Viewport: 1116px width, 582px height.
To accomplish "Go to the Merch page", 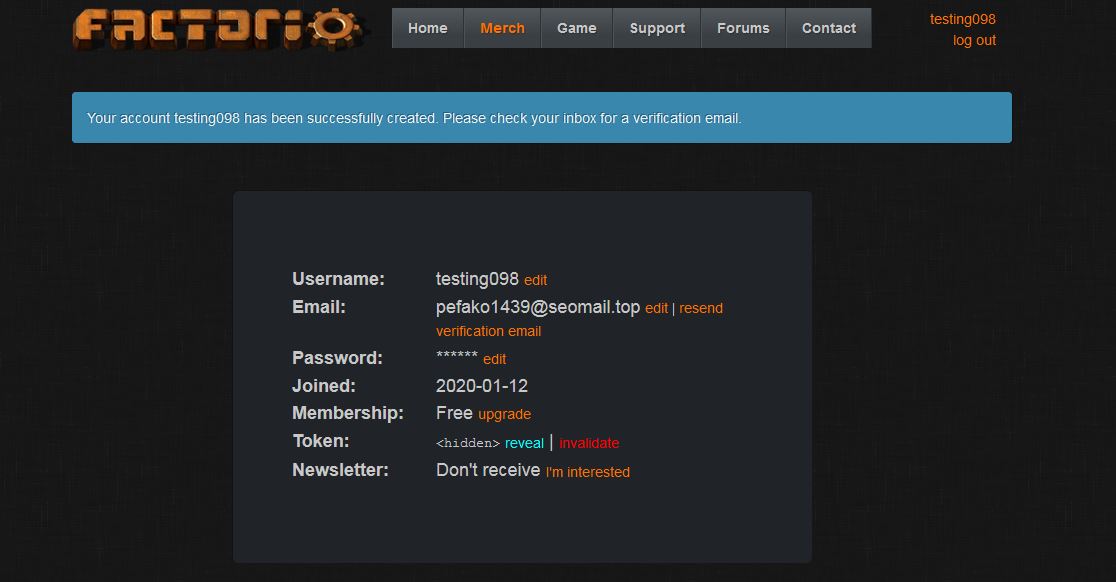I will point(502,28).
